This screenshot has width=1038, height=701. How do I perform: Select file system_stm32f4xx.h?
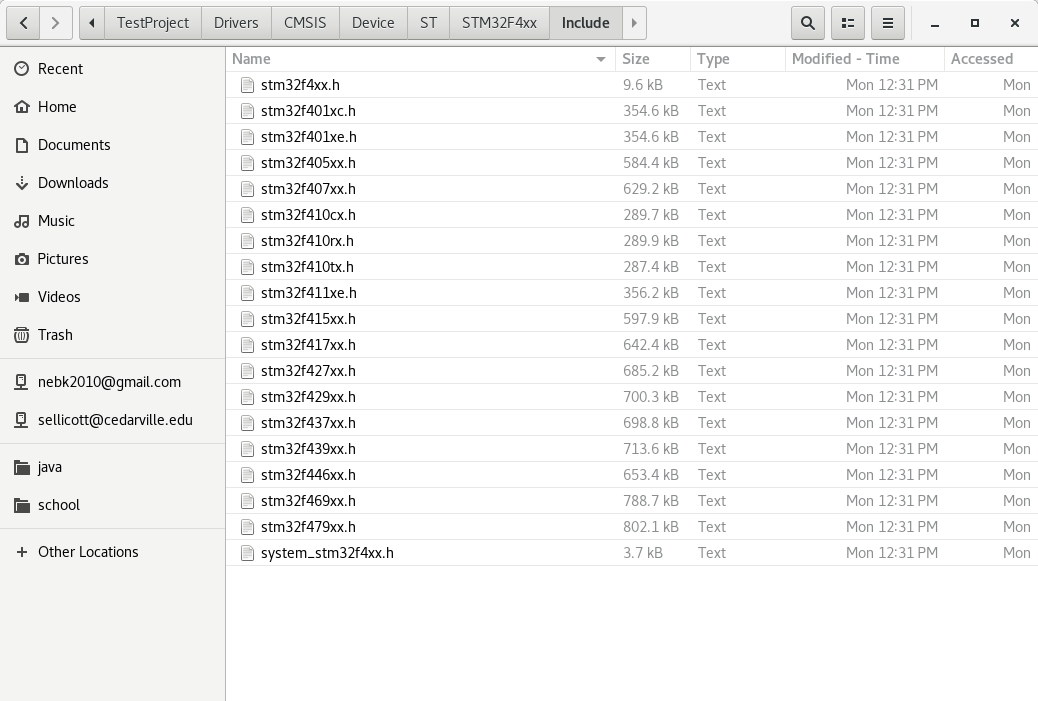tap(632, 553)
